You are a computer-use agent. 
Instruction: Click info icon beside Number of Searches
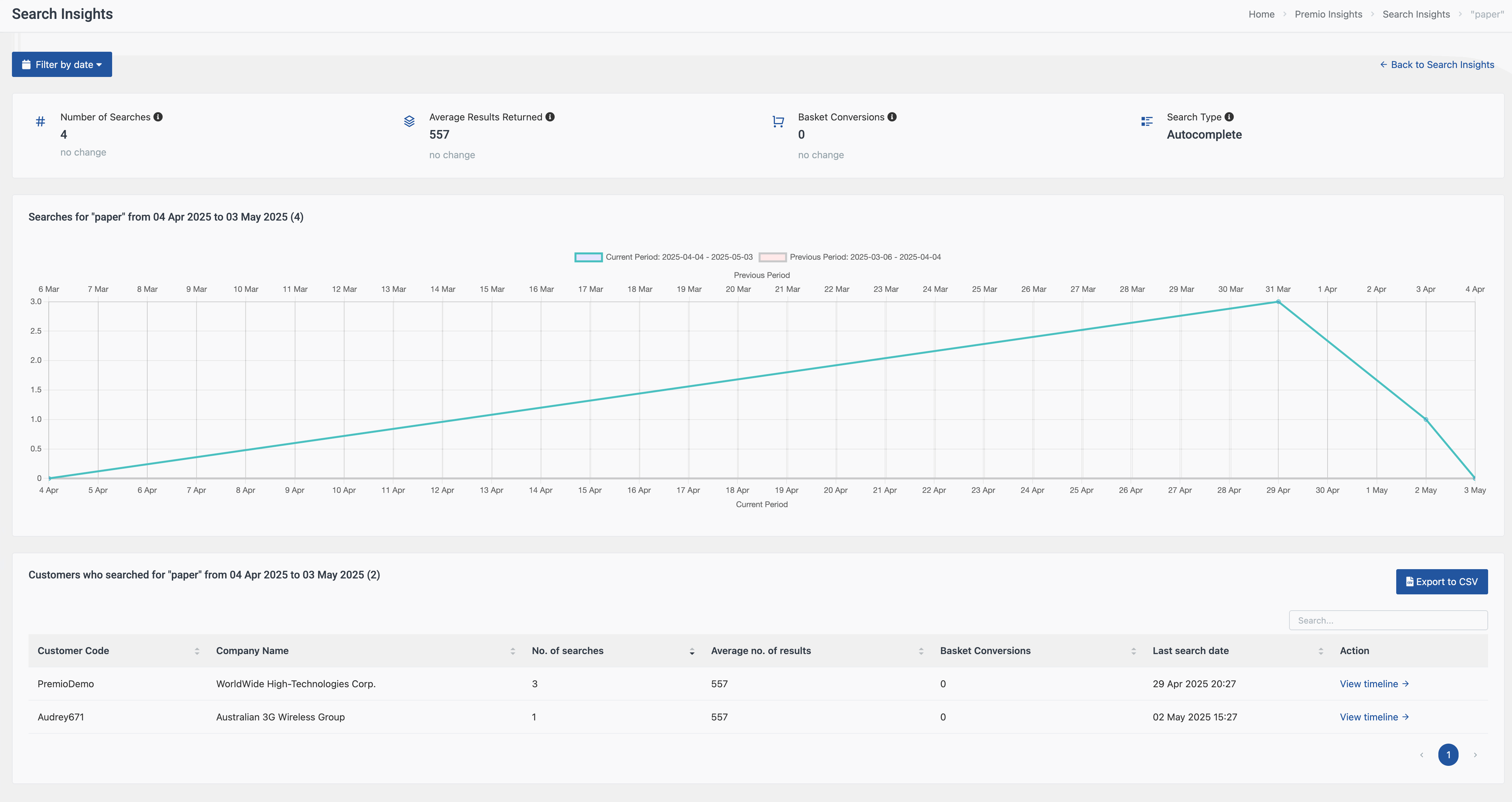pos(158,117)
